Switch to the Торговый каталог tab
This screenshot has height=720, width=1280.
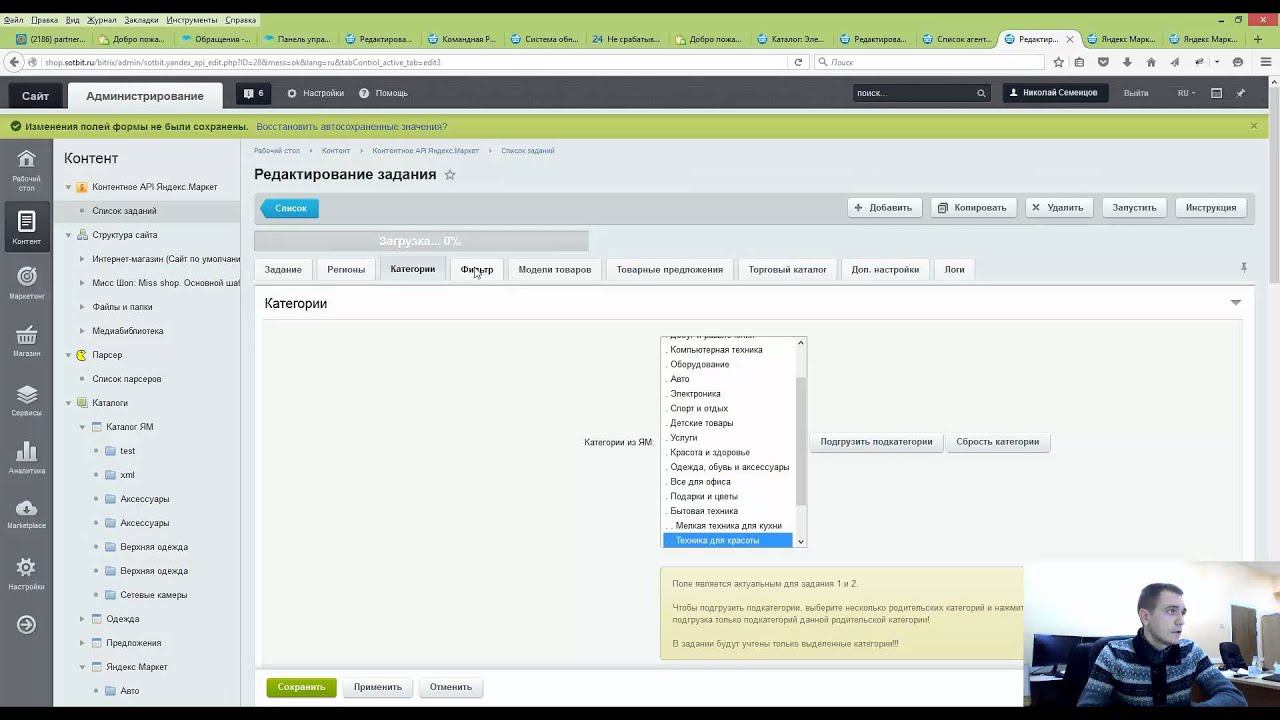point(788,269)
